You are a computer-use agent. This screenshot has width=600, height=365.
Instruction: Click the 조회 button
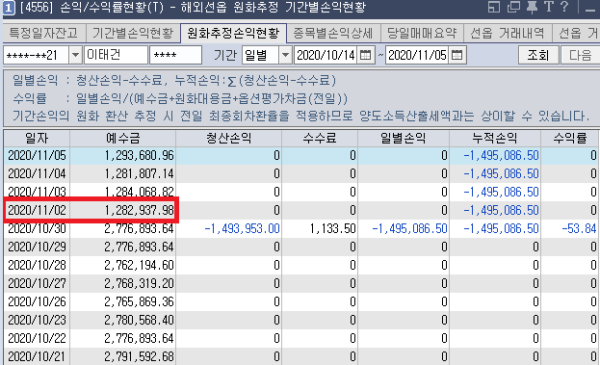coord(538,55)
